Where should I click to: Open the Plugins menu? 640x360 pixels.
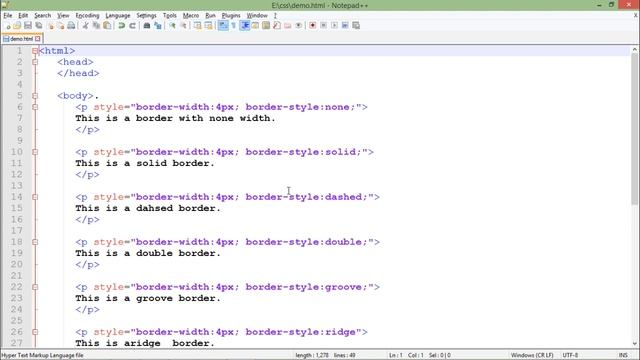[x=231, y=16]
